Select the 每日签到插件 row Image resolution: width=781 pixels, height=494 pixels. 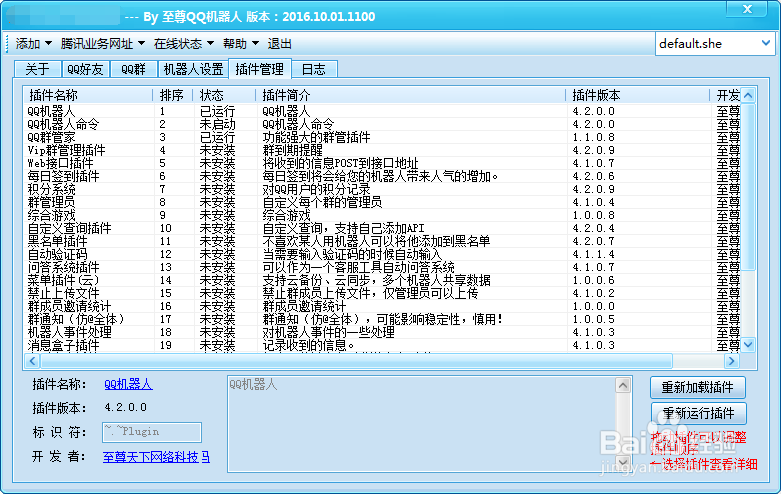(x=382, y=176)
